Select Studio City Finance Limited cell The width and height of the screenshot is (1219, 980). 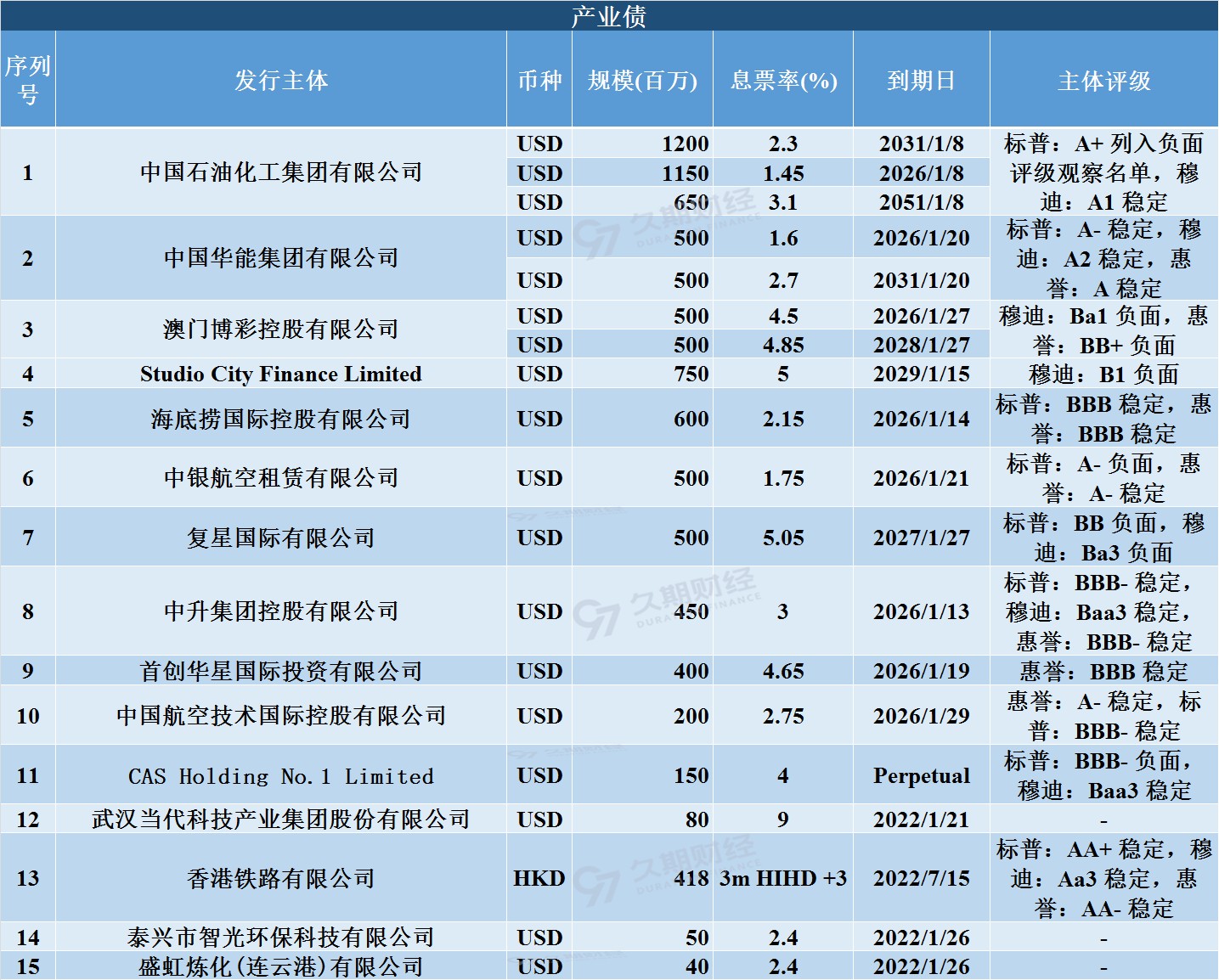click(x=281, y=374)
